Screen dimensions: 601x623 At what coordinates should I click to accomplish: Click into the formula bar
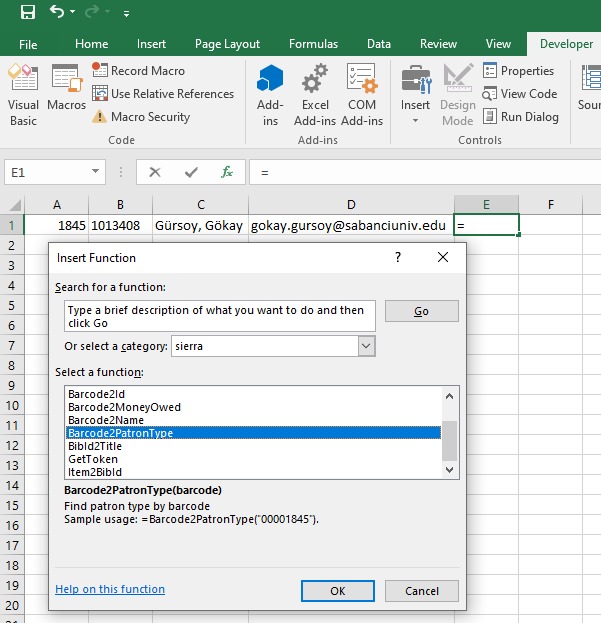tap(425, 172)
